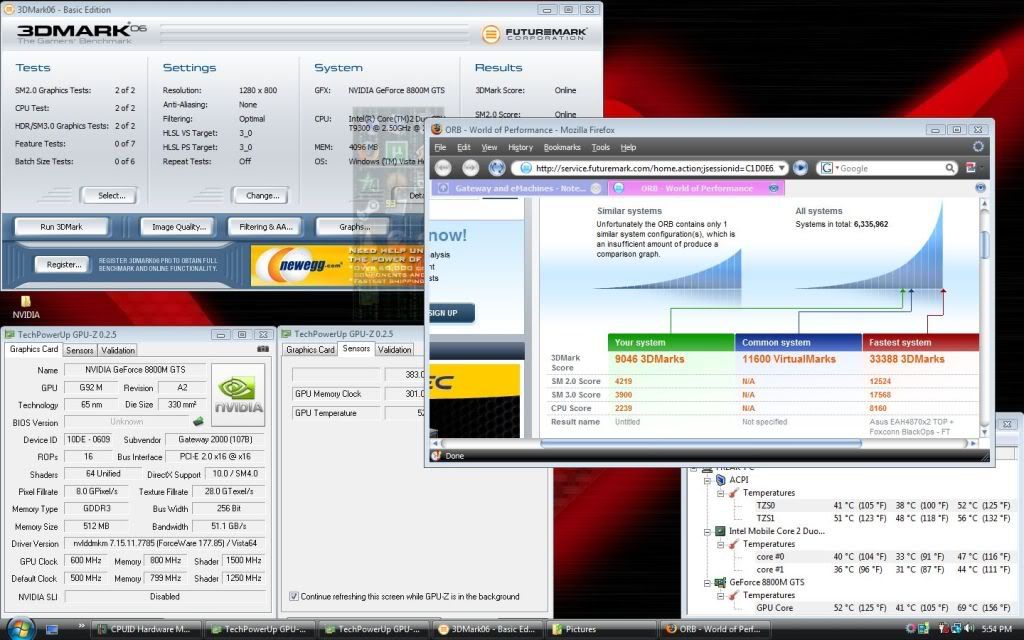Screen dimensions: 1024x640
Task: Click the BIOS save icon in GPU-Z
Action: tap(198, 422)
